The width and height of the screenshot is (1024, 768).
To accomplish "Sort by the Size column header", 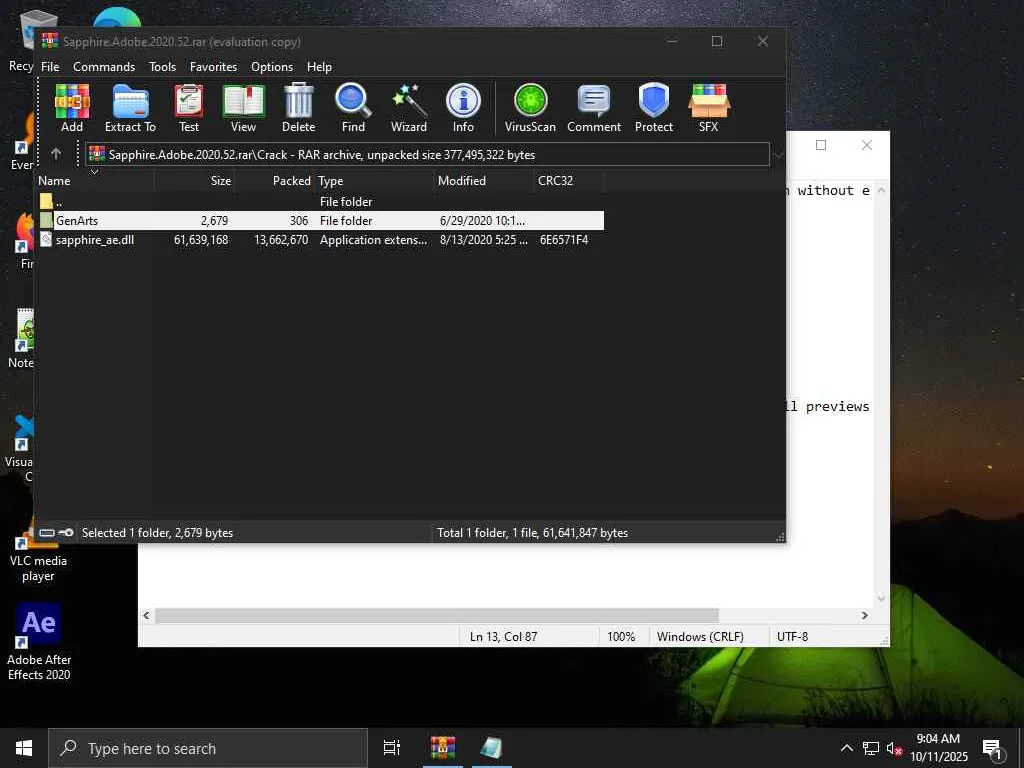I will click(194, 181).
